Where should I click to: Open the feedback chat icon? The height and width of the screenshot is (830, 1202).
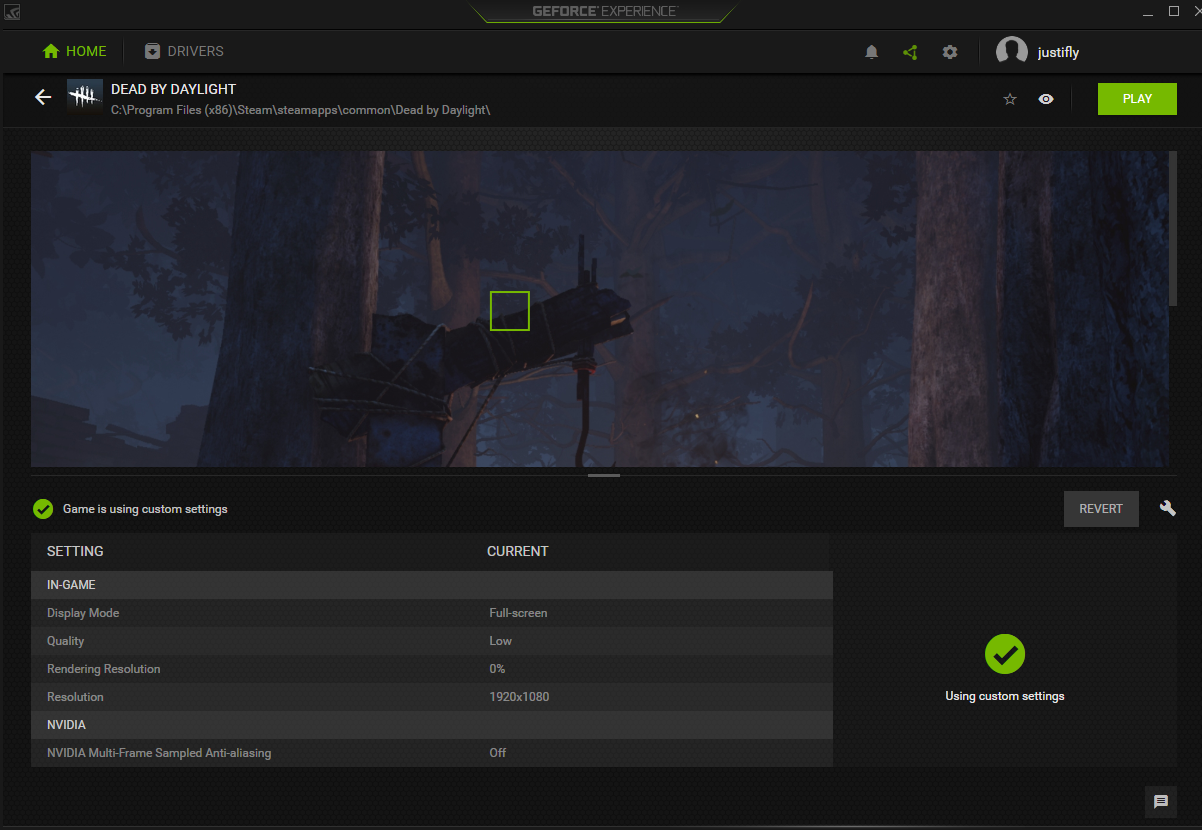(1161, 801)
